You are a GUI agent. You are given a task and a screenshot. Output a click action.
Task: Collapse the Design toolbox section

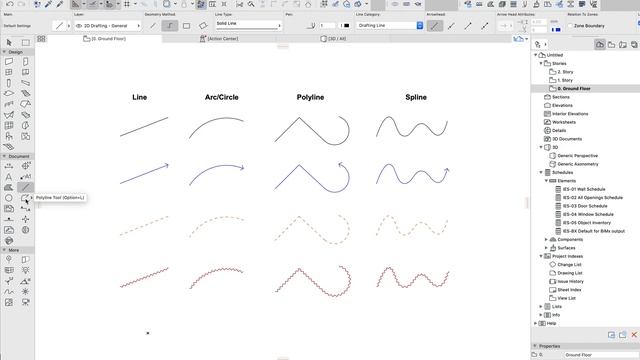[x=4, y=52]
